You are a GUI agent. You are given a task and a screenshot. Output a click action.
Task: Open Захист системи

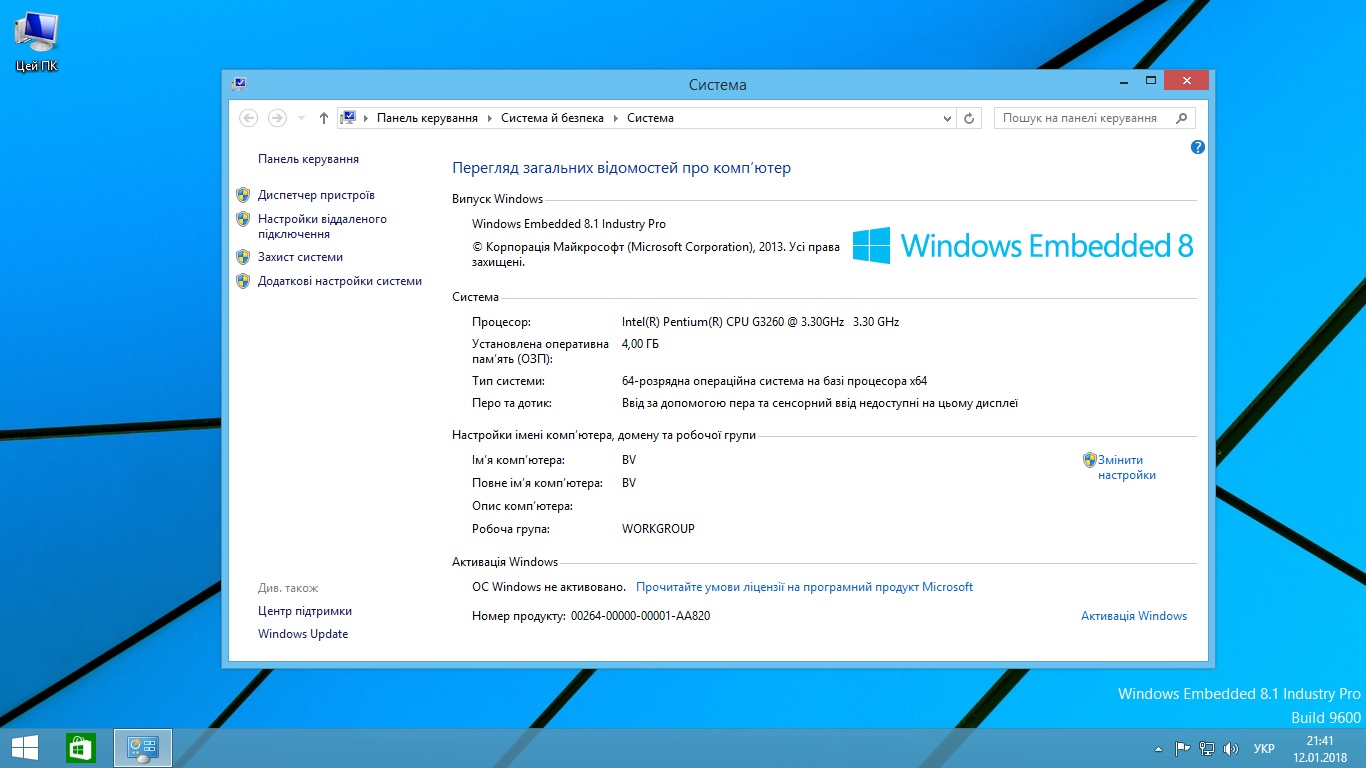pos(300,257)
